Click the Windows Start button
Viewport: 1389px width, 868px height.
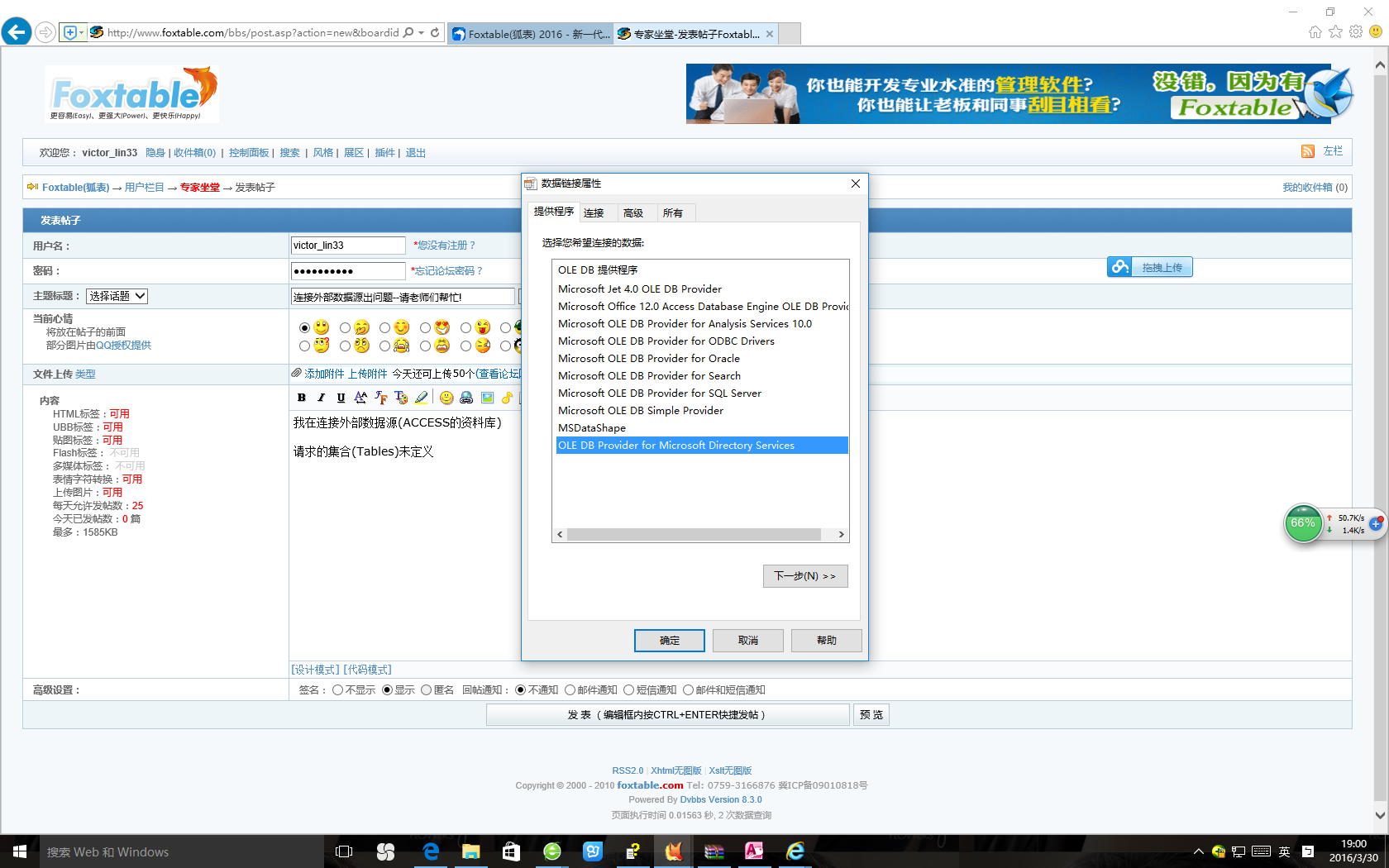tap(20, 851)
